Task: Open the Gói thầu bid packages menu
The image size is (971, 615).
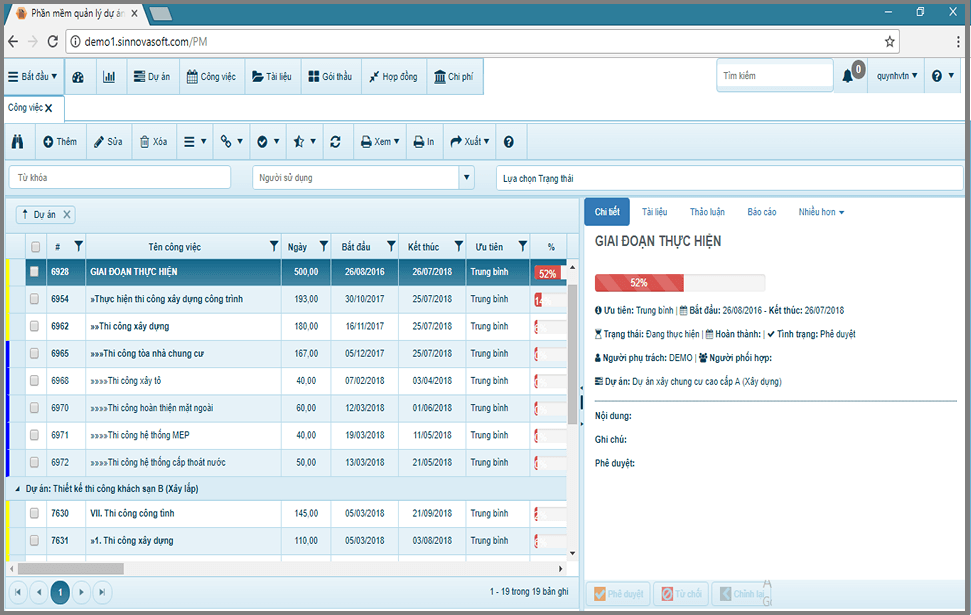Action: tap(330, 77)
